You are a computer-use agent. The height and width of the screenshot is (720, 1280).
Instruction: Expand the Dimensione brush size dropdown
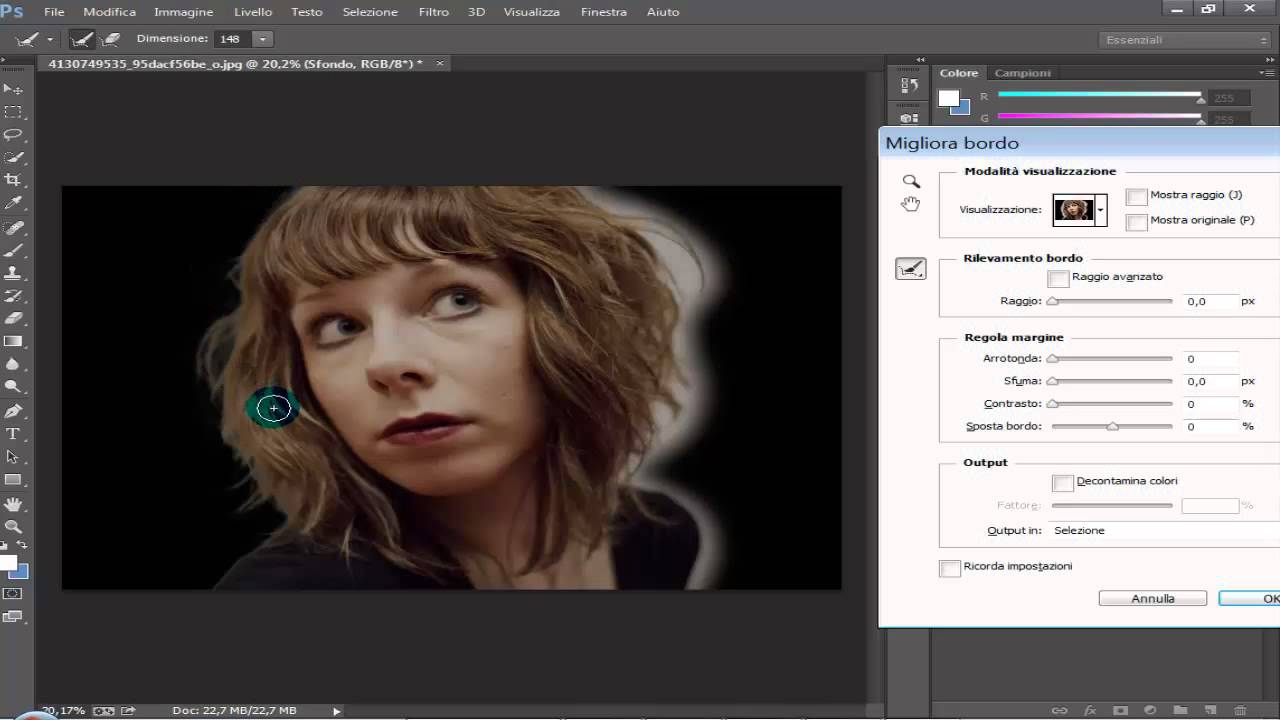pyautogui.click(x=262, y=39)
